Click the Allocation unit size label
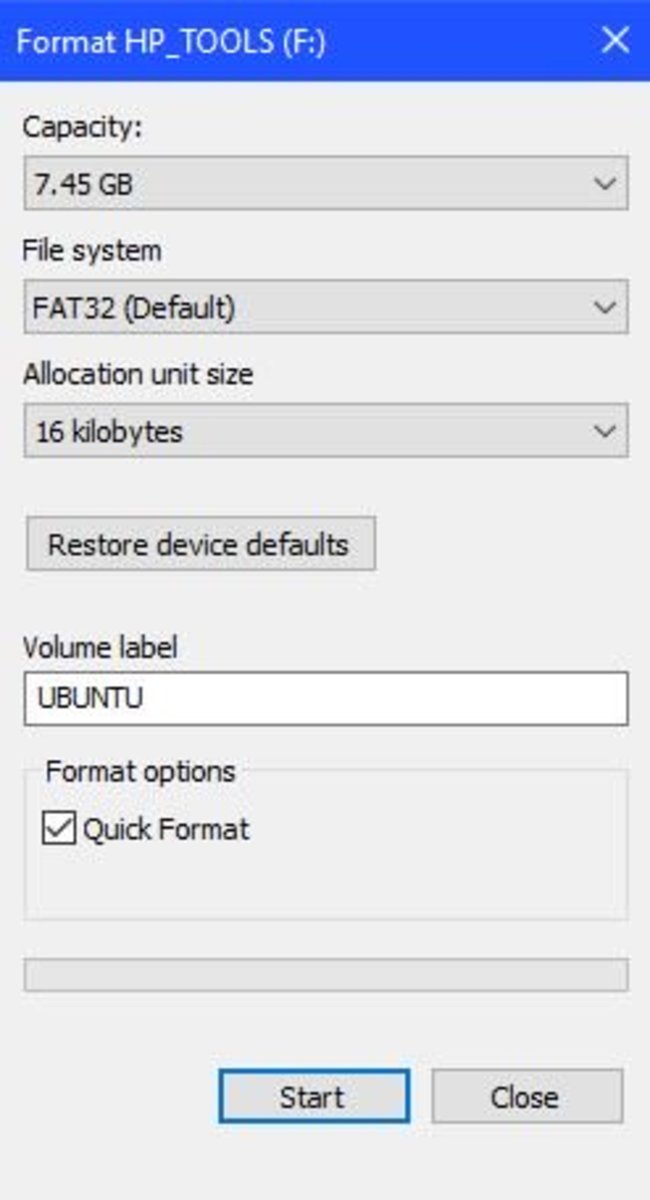650x1200 pixels. [137, 375]
